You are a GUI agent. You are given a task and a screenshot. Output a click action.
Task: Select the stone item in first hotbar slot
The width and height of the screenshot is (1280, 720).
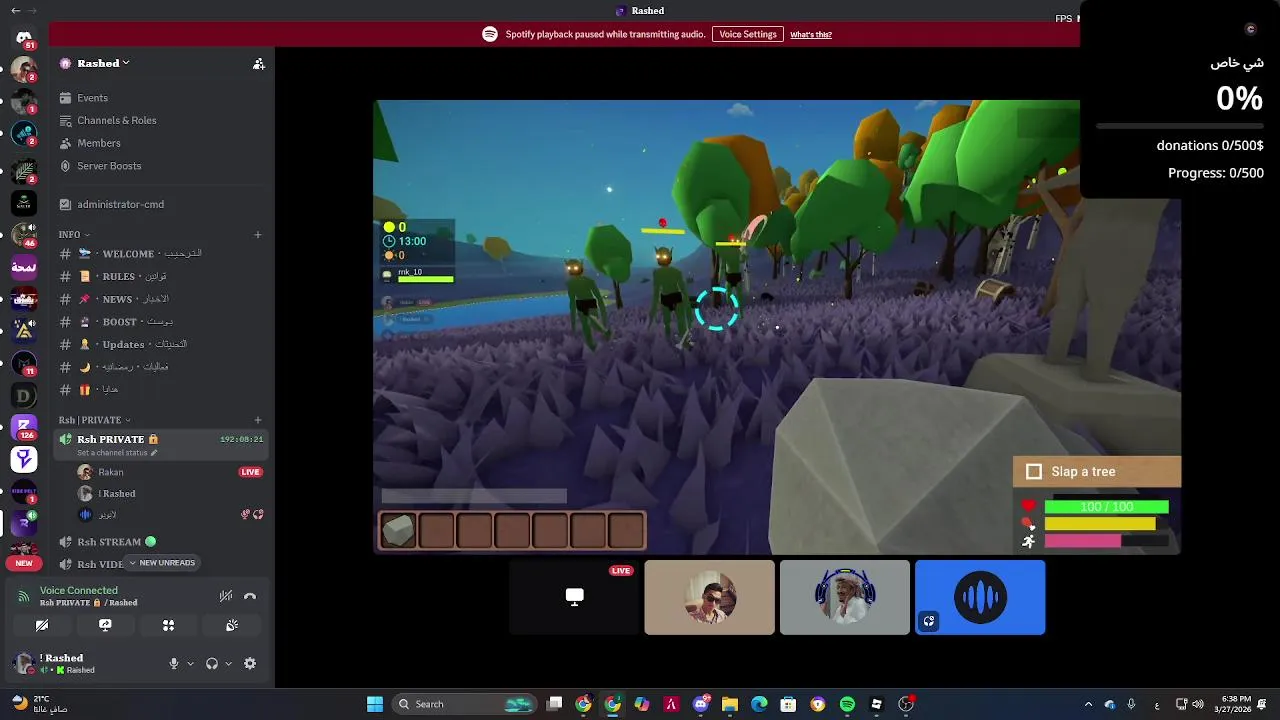click(x=398, y=531)
